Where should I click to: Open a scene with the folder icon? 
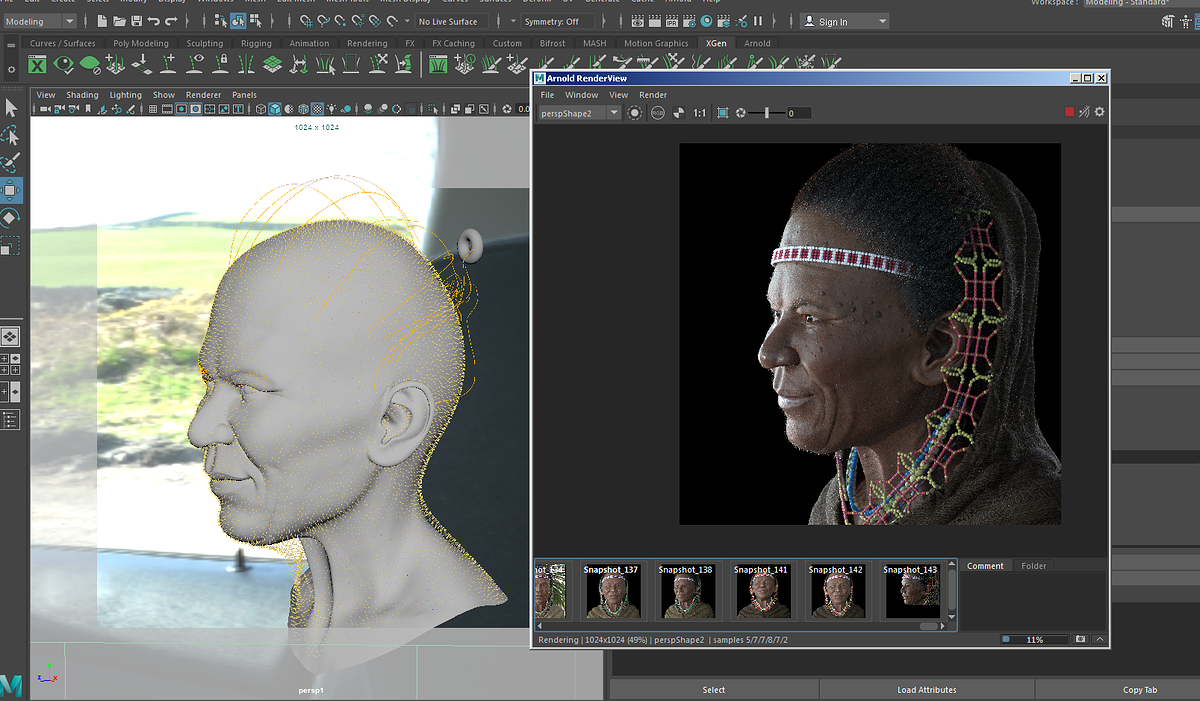pos(120,21)
